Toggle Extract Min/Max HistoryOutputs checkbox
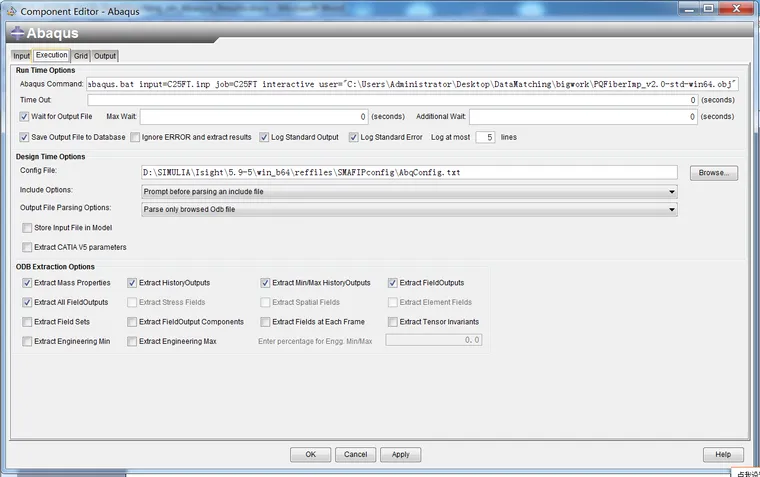The image size is (760, 477). point(265,283)
